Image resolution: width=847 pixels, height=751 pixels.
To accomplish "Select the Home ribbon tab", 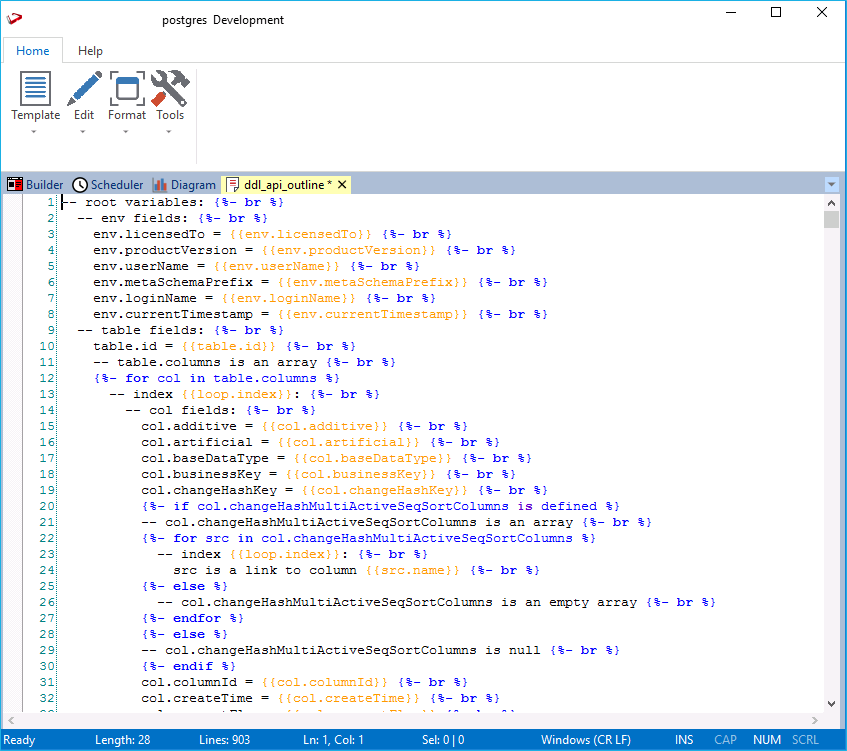I will click(x=32, y=51).
